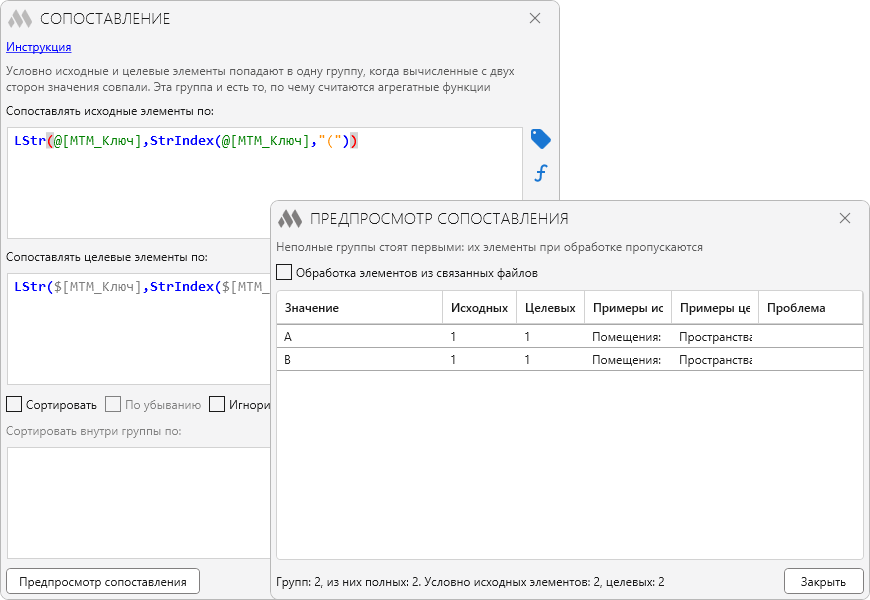The image size is (870, 600).
Task: Select the row with value B
Action: 570,360
